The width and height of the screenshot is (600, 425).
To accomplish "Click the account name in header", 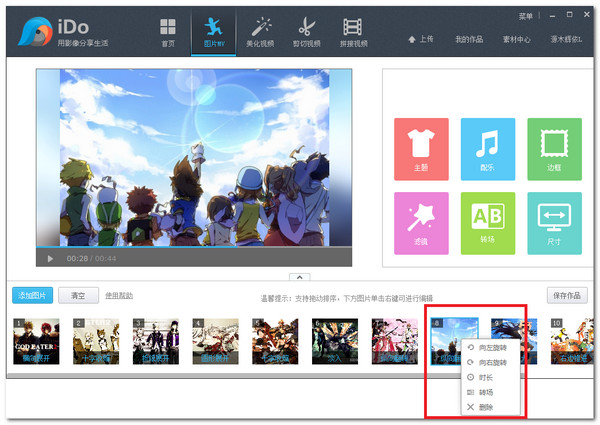I will (x=566, y=39).
